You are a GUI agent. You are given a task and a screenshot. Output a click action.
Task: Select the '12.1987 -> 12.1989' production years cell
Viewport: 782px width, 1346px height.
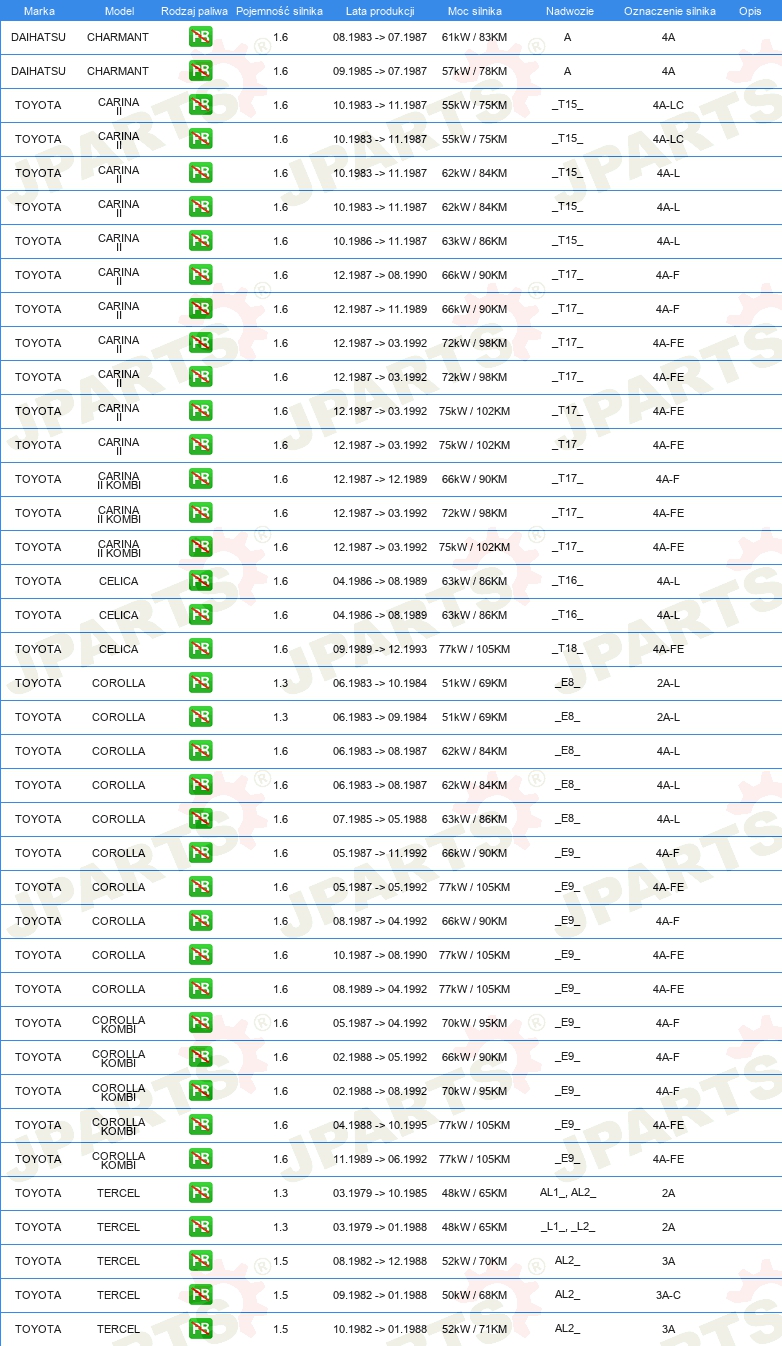(x=380, y=479)
